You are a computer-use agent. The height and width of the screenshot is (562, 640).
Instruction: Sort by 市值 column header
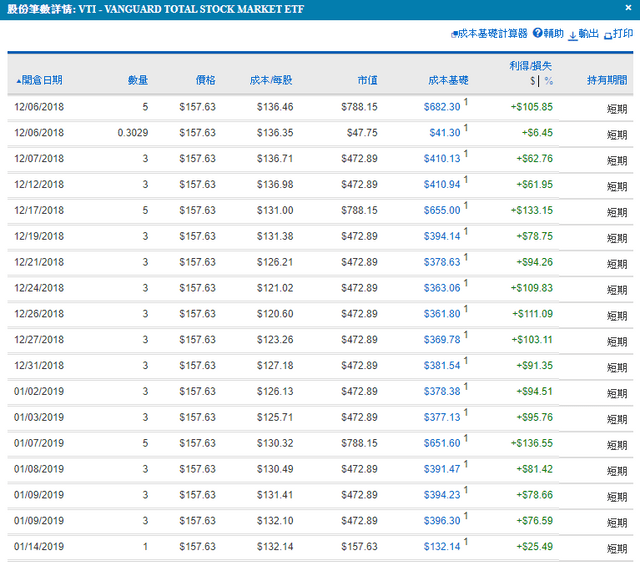pyautogui.click(x=367, y=80)
